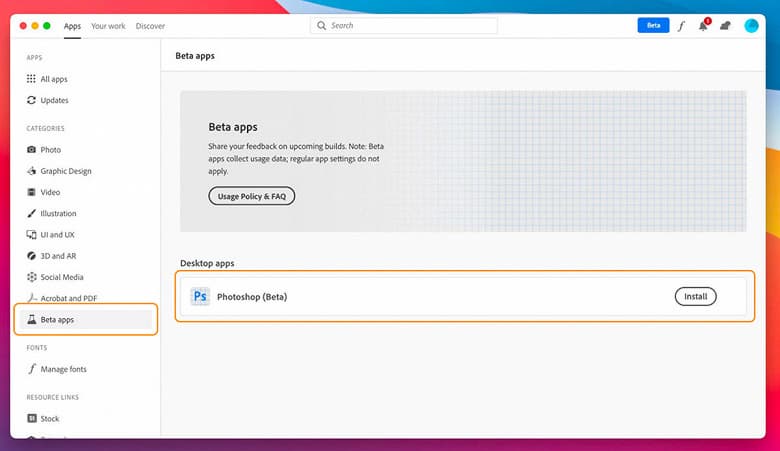Switch to the Discover tab
This screenshot has height=451, width=780.
pos(150,26)
